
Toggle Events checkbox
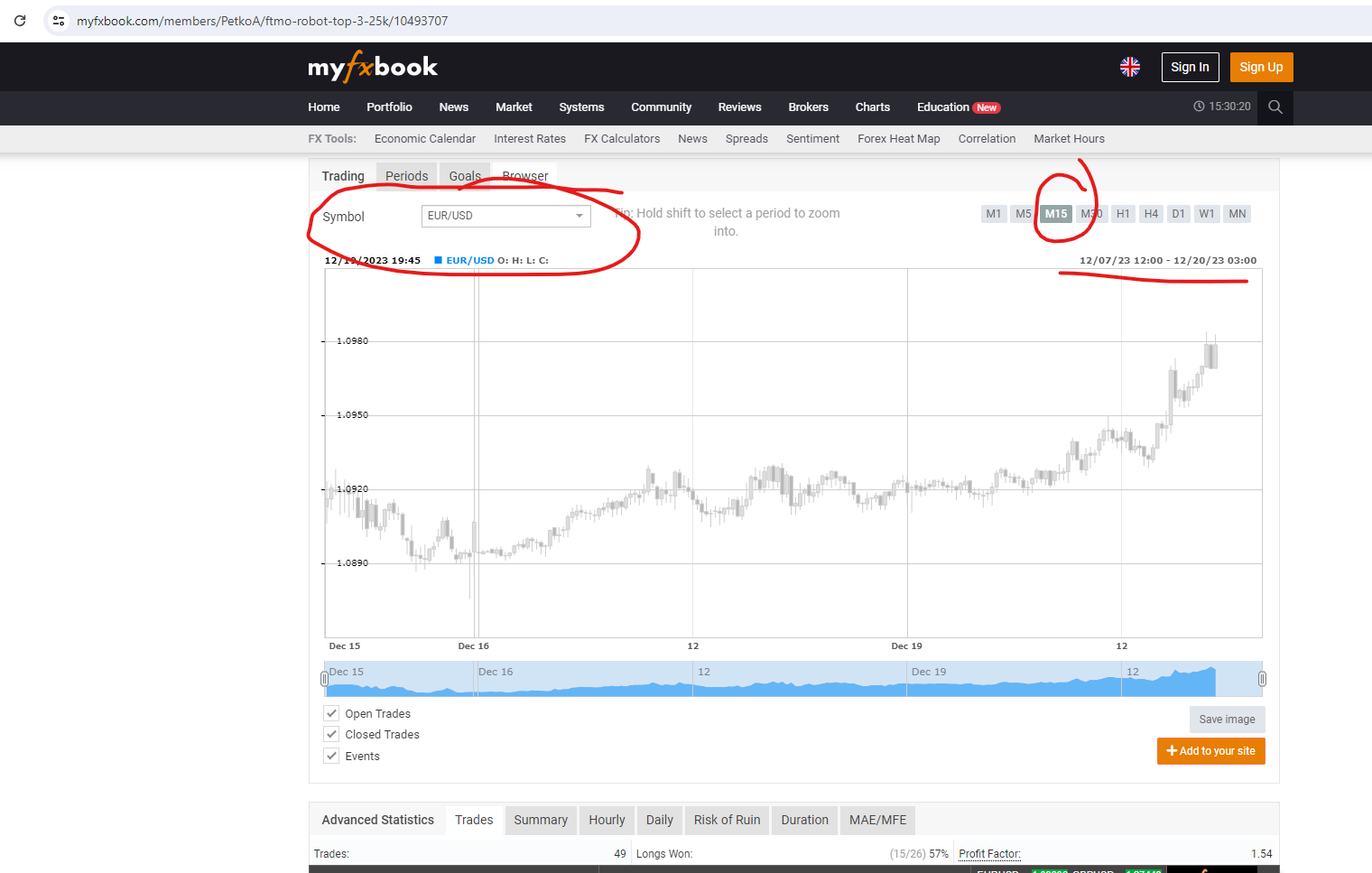[x=331, y=756]
